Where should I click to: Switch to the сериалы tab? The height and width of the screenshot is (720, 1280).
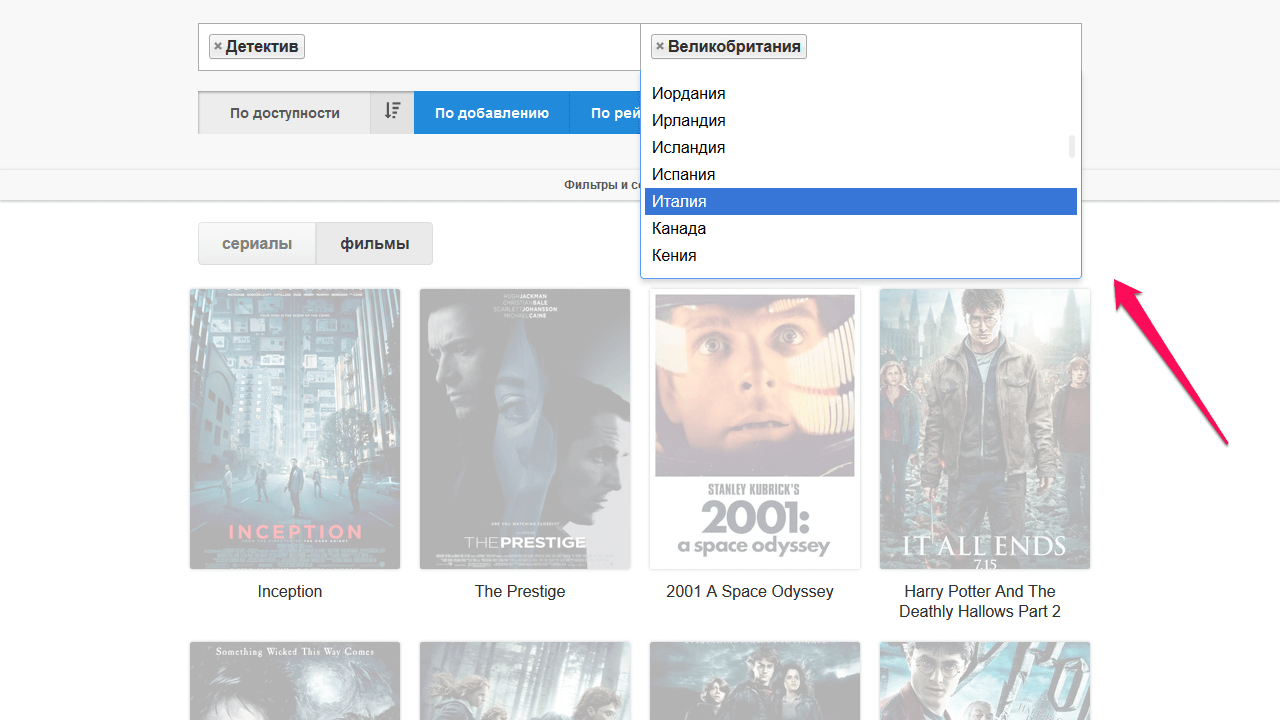(x=257, y=243)
